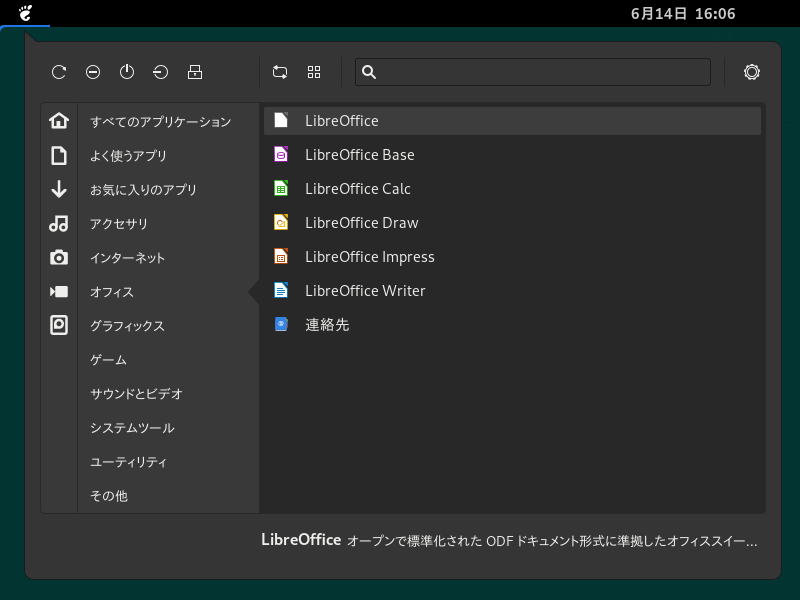Viewport: 800px width, 600px height.
Task: Select the オフィス category
Action: point(112,292)
